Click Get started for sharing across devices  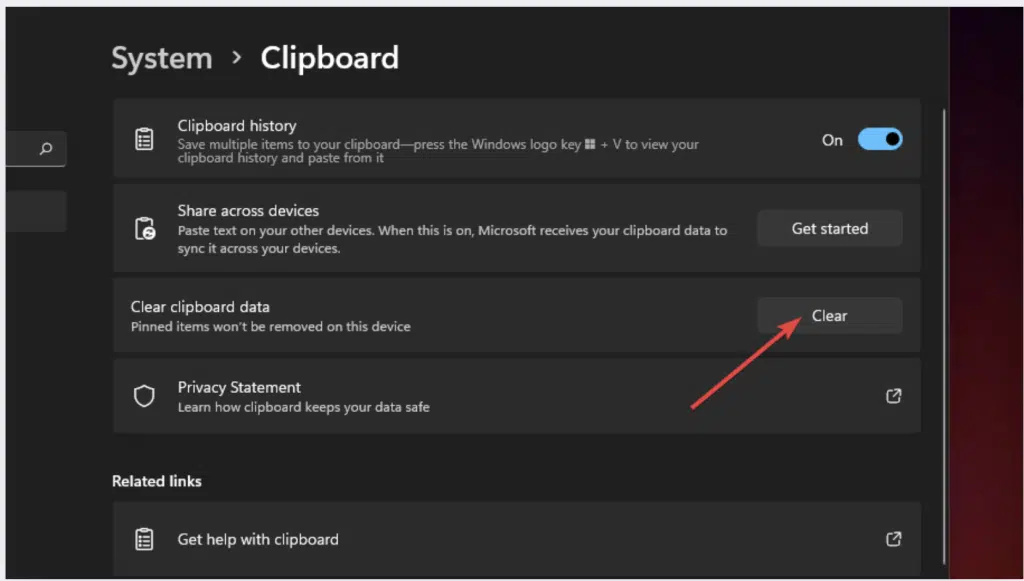pyautogui.click(x=829, y=228)
